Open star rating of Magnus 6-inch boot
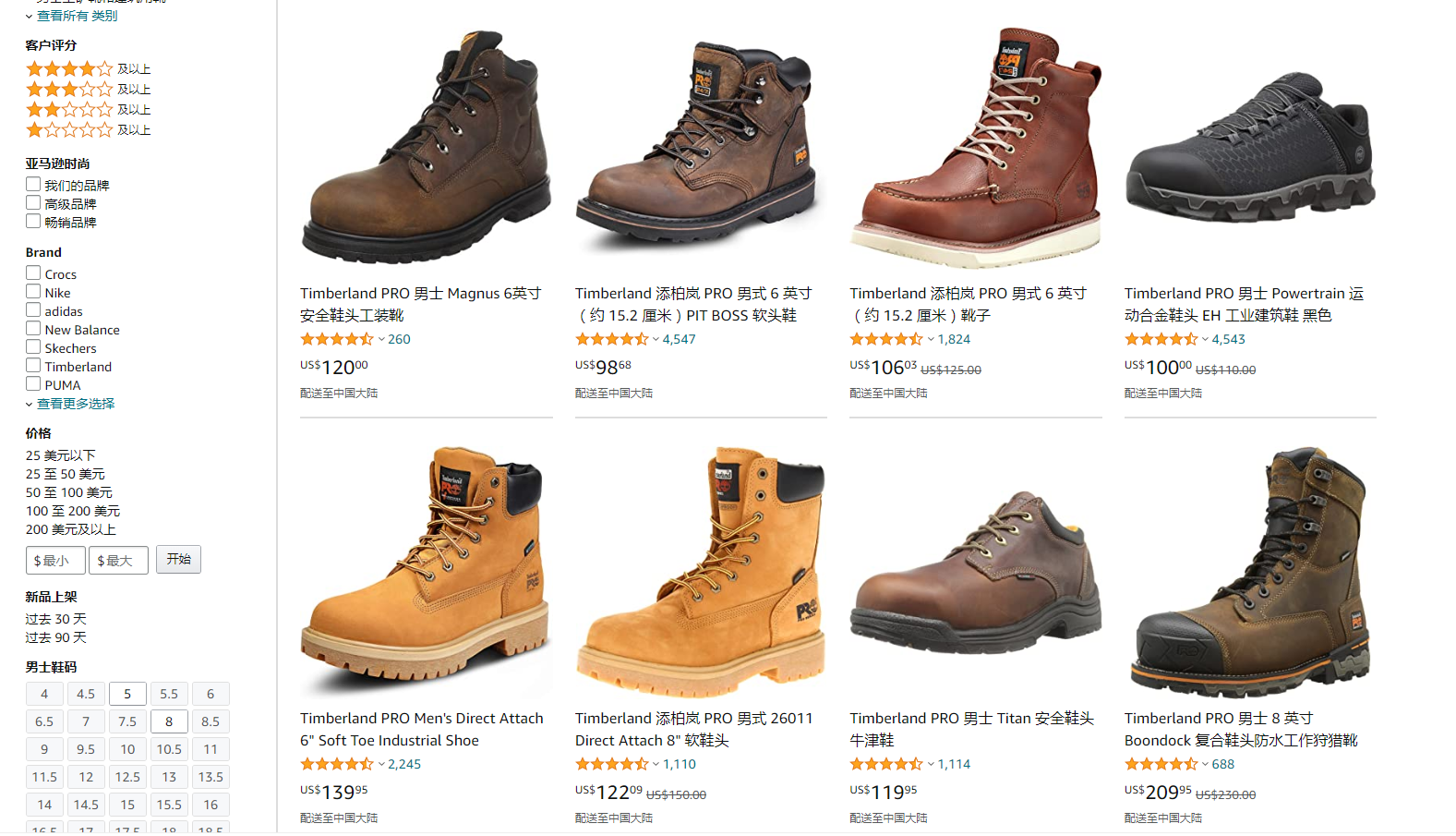The image size is (1456, 836). click(337, 339)
